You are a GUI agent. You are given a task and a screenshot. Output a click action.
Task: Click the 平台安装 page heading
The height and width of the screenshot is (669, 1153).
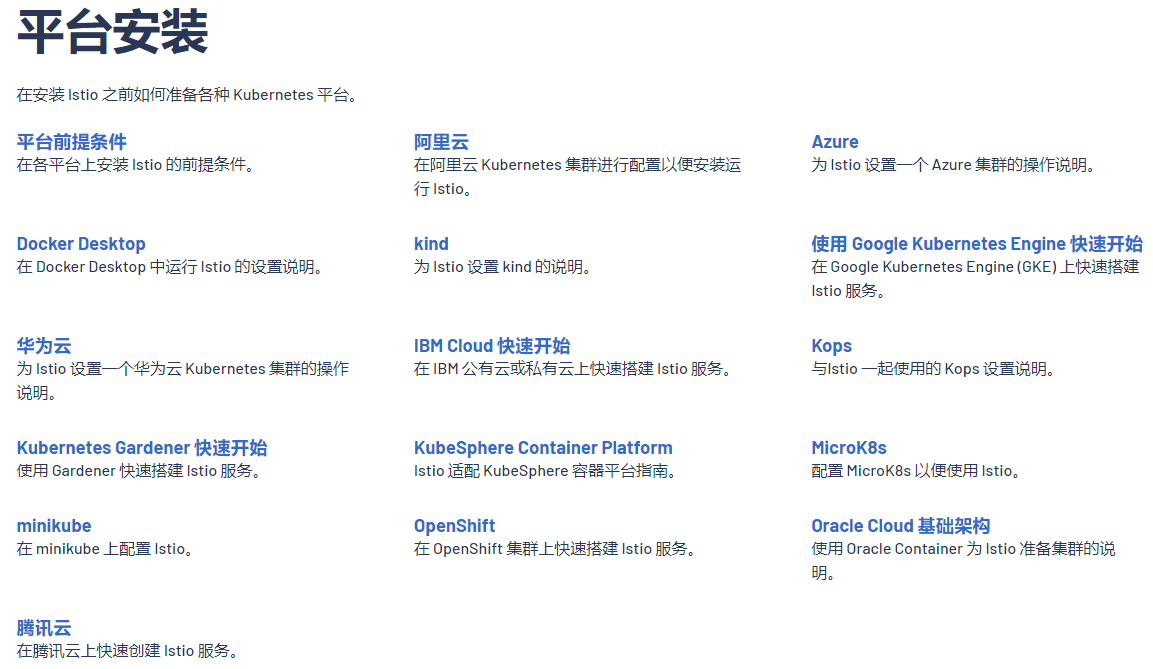112,33
